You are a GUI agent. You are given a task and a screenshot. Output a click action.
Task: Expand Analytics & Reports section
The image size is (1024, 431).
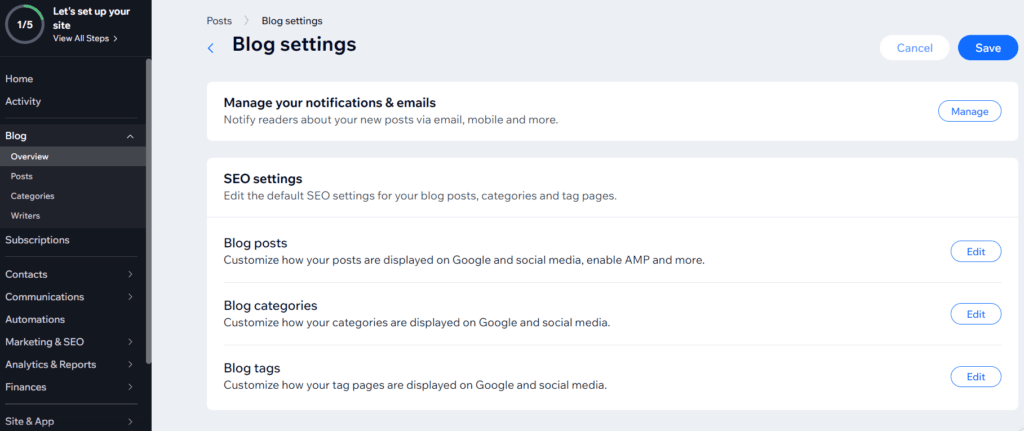coord(131,364)
